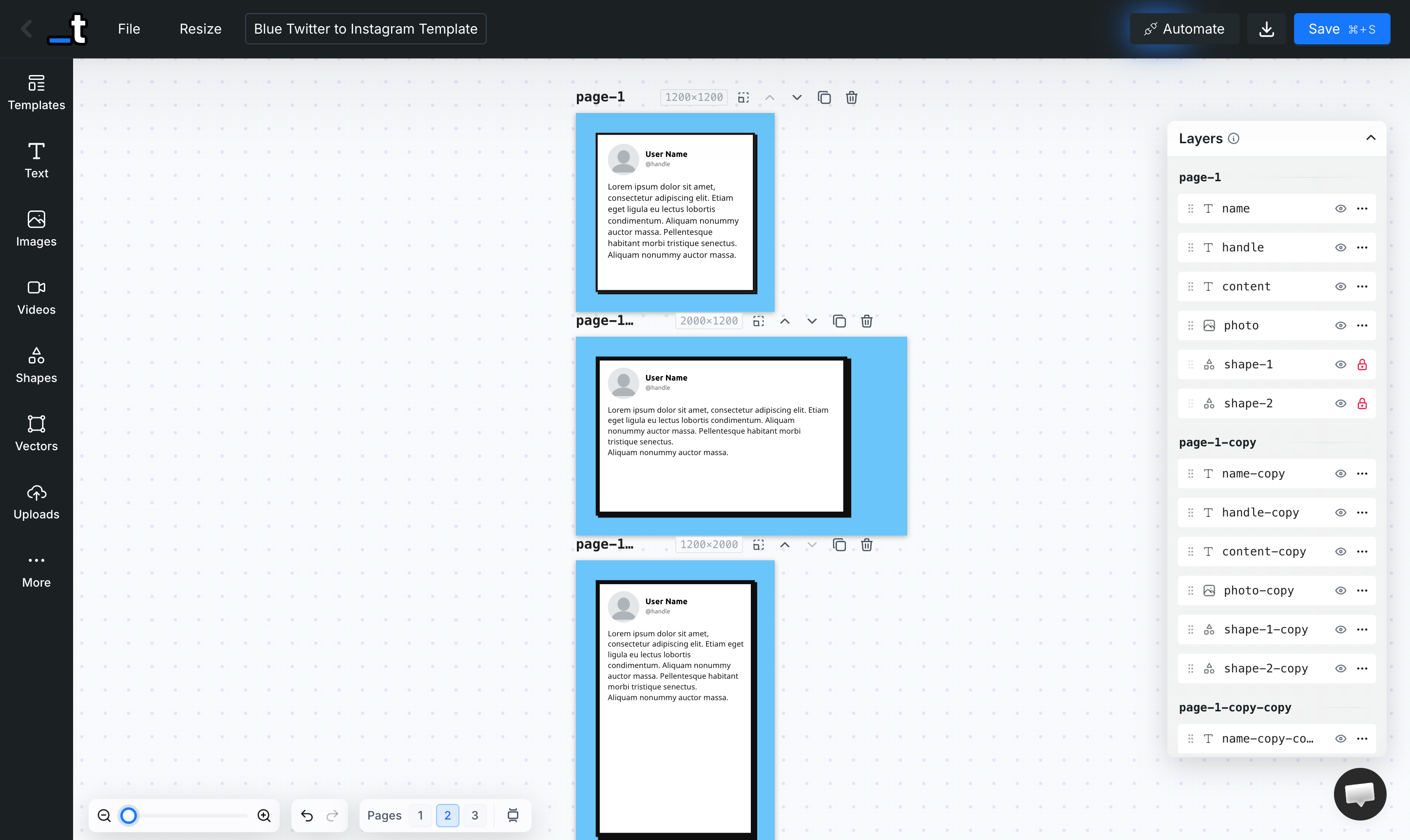Move the 2000×1200 page up
Viewport: 1410px width, 840px height.
pyautogui.click(x=784, y=321)
